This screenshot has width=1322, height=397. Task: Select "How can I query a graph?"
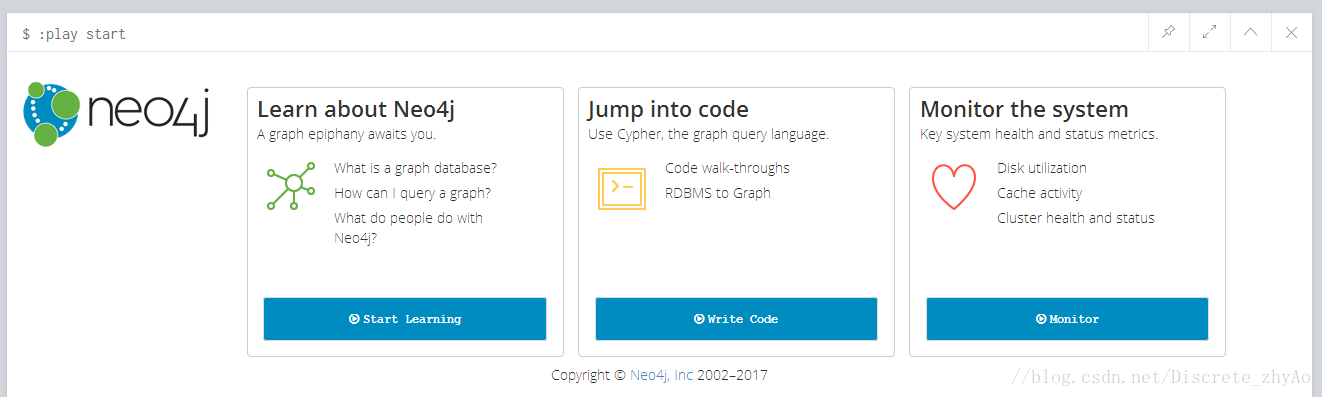pos(412,193)
